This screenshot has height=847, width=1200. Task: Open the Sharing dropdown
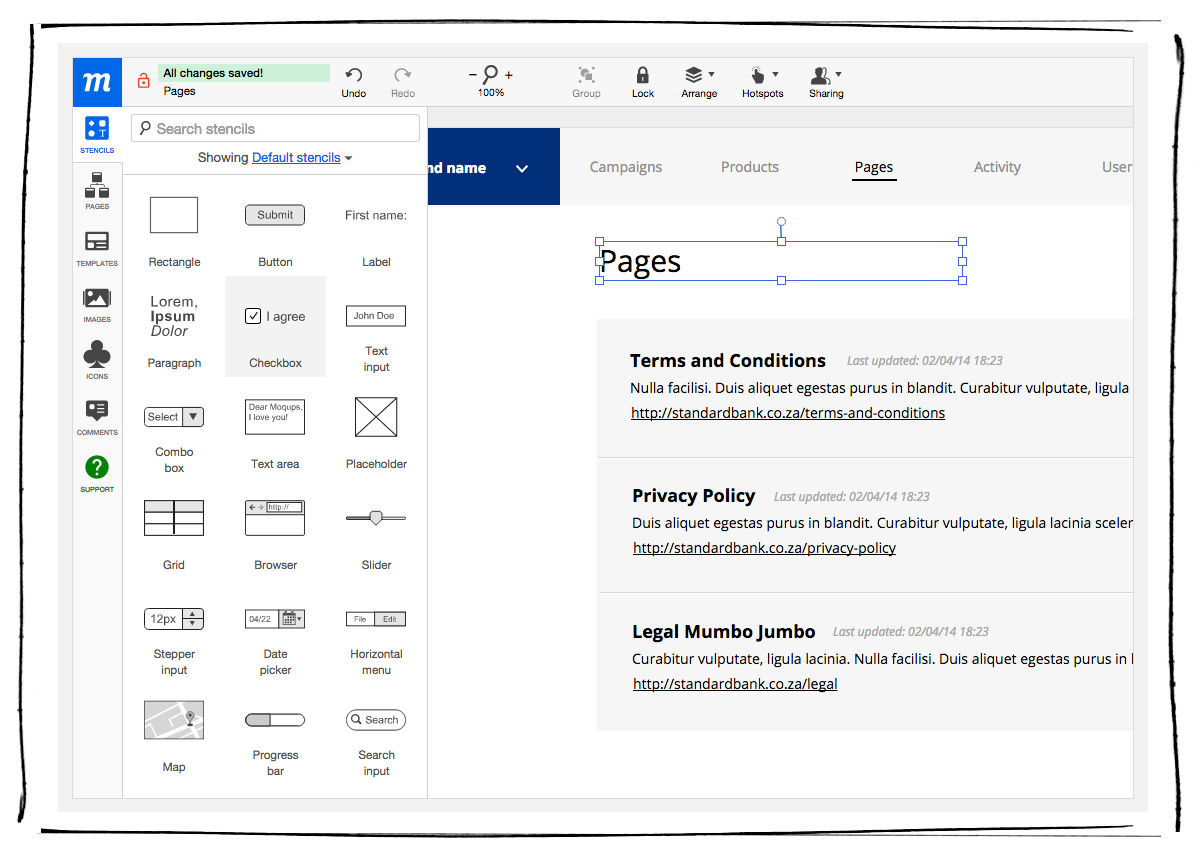click(x=826, y=82)
